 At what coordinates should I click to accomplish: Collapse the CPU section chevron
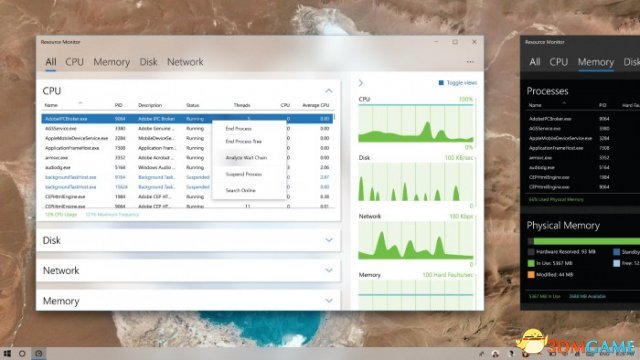coord(329,91)
